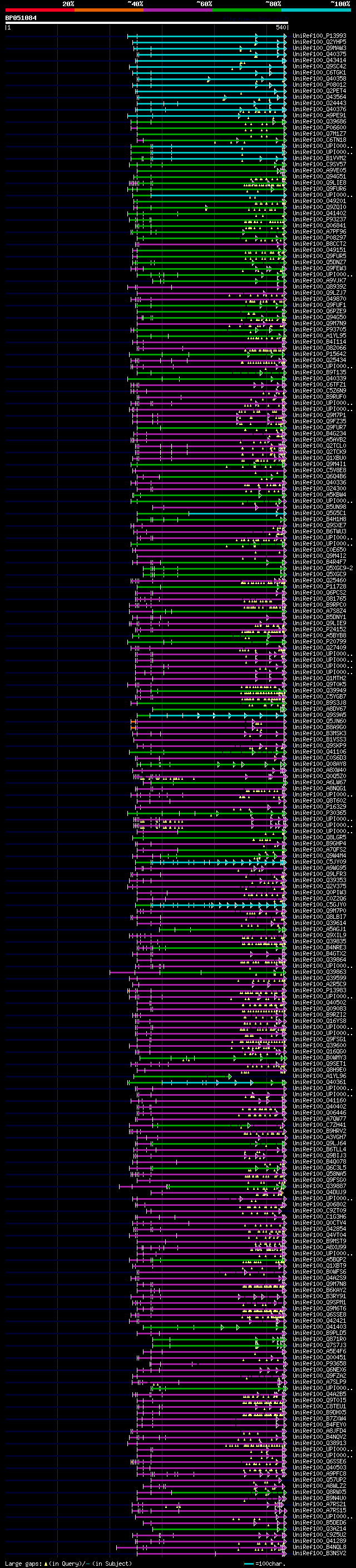The width and height of the screenshot is (356, 1568).
Task: Select hit label UniRef100_Q9FUR6
Action: tap(319, 189)
